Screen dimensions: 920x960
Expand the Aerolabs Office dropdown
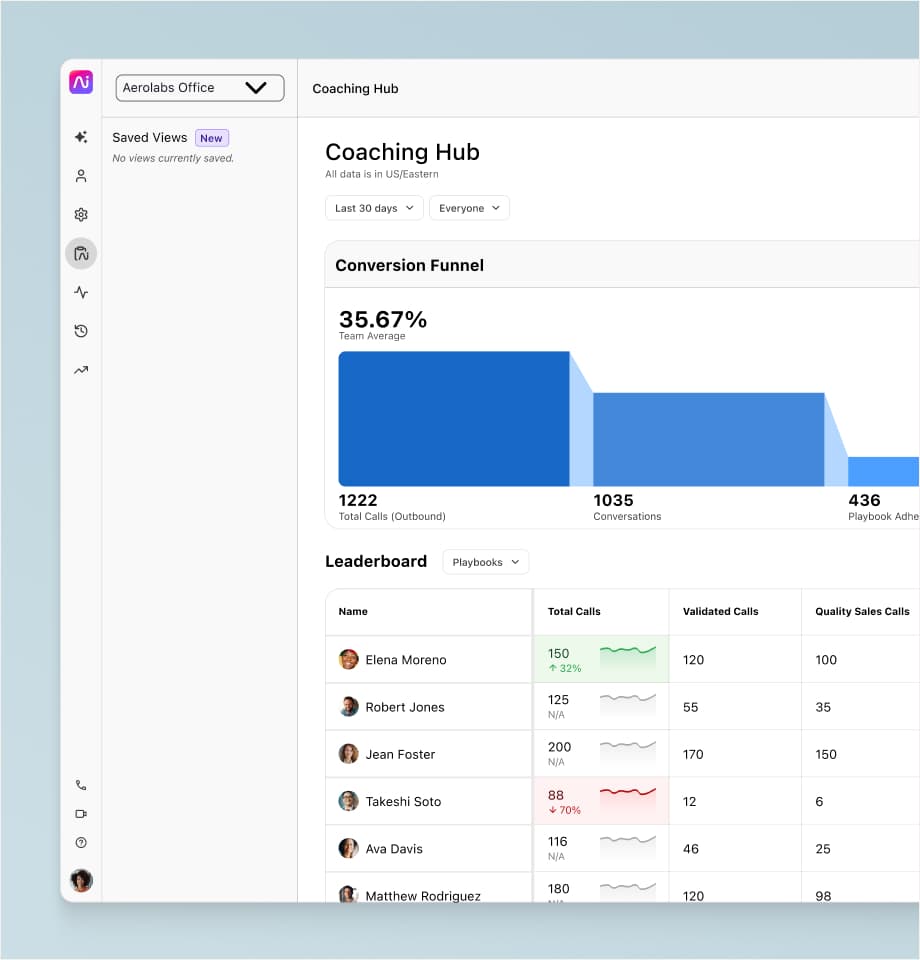click(200, 88)
